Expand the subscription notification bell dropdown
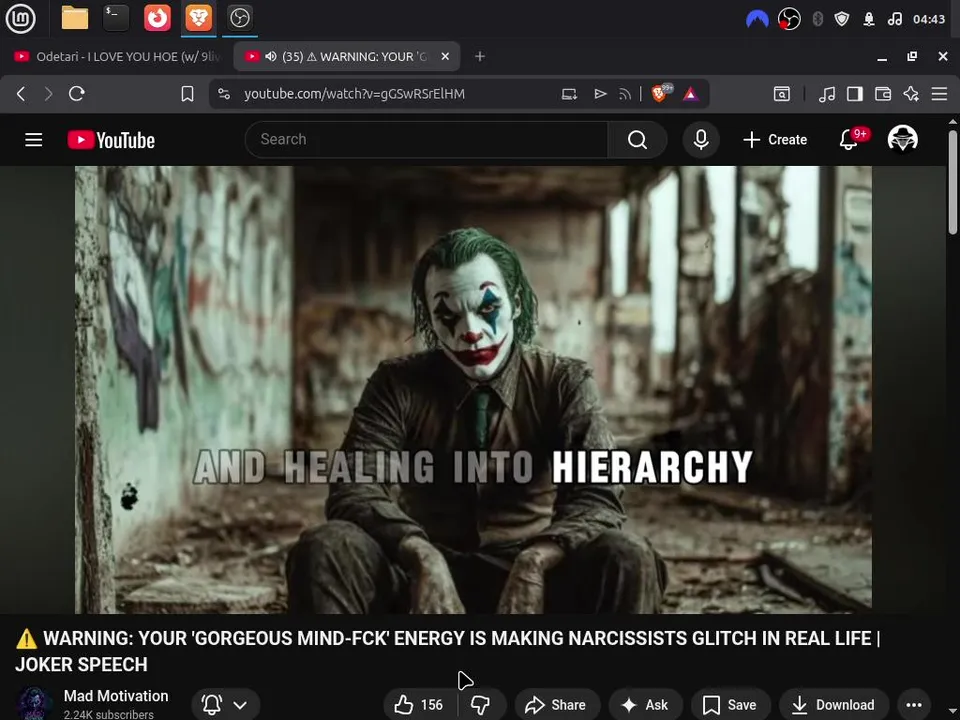The image size is (960, 720). click(x=225, y=705)
